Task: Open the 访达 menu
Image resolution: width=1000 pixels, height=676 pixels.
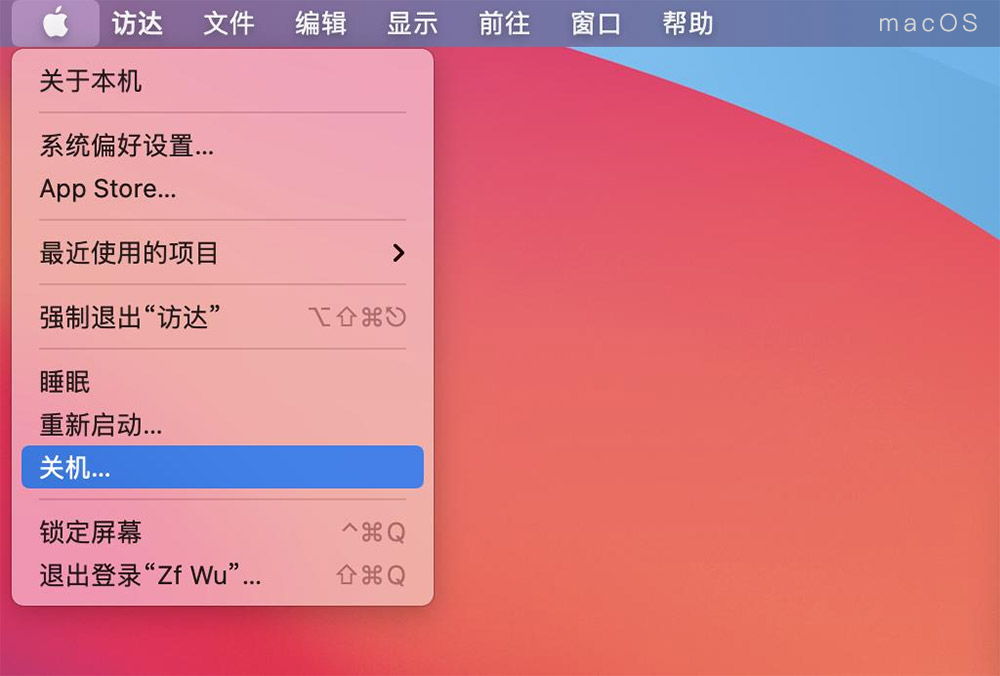Action: click(137, 24)
